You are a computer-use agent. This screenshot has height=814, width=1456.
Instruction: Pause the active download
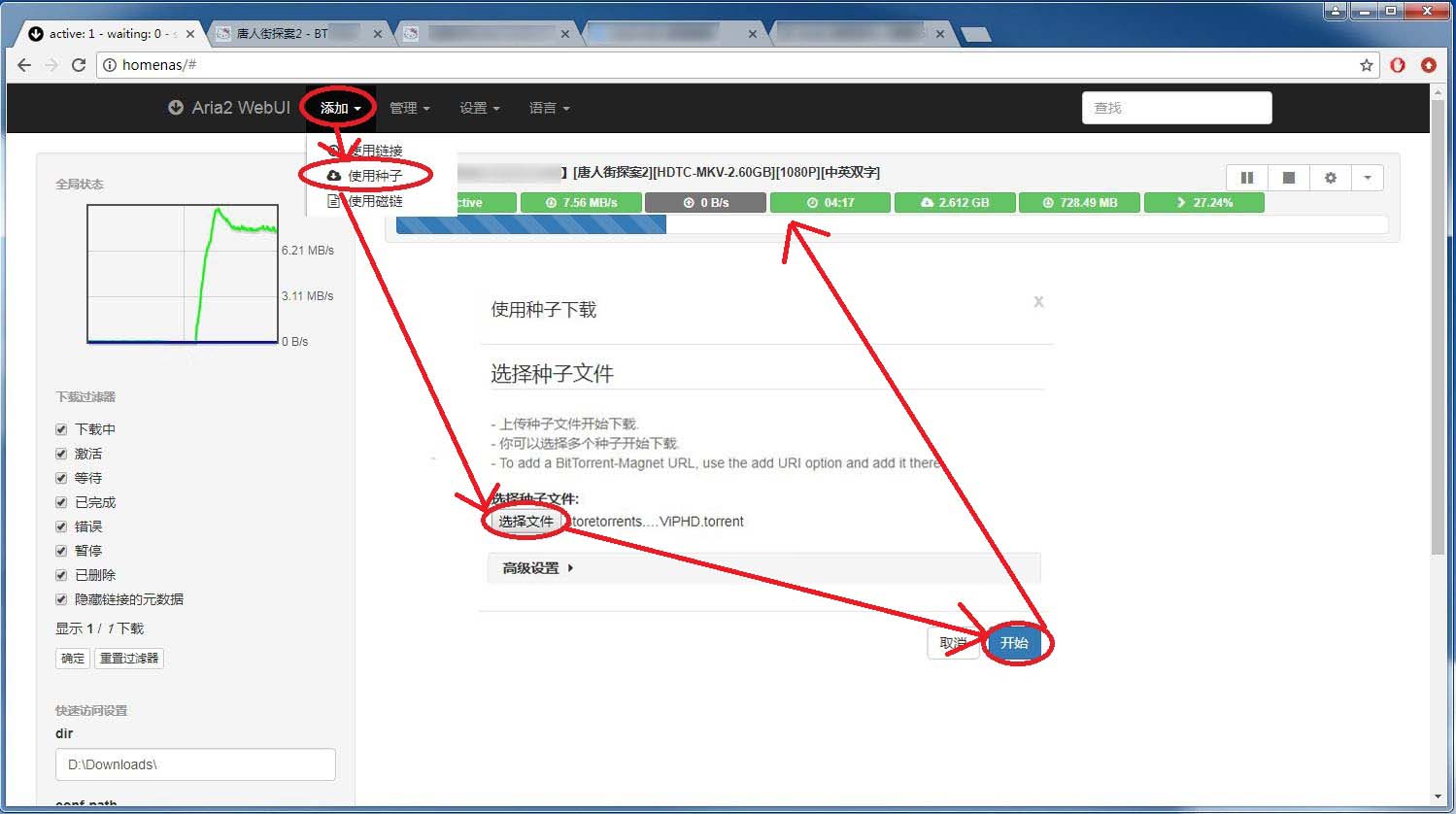(1247, 178)
